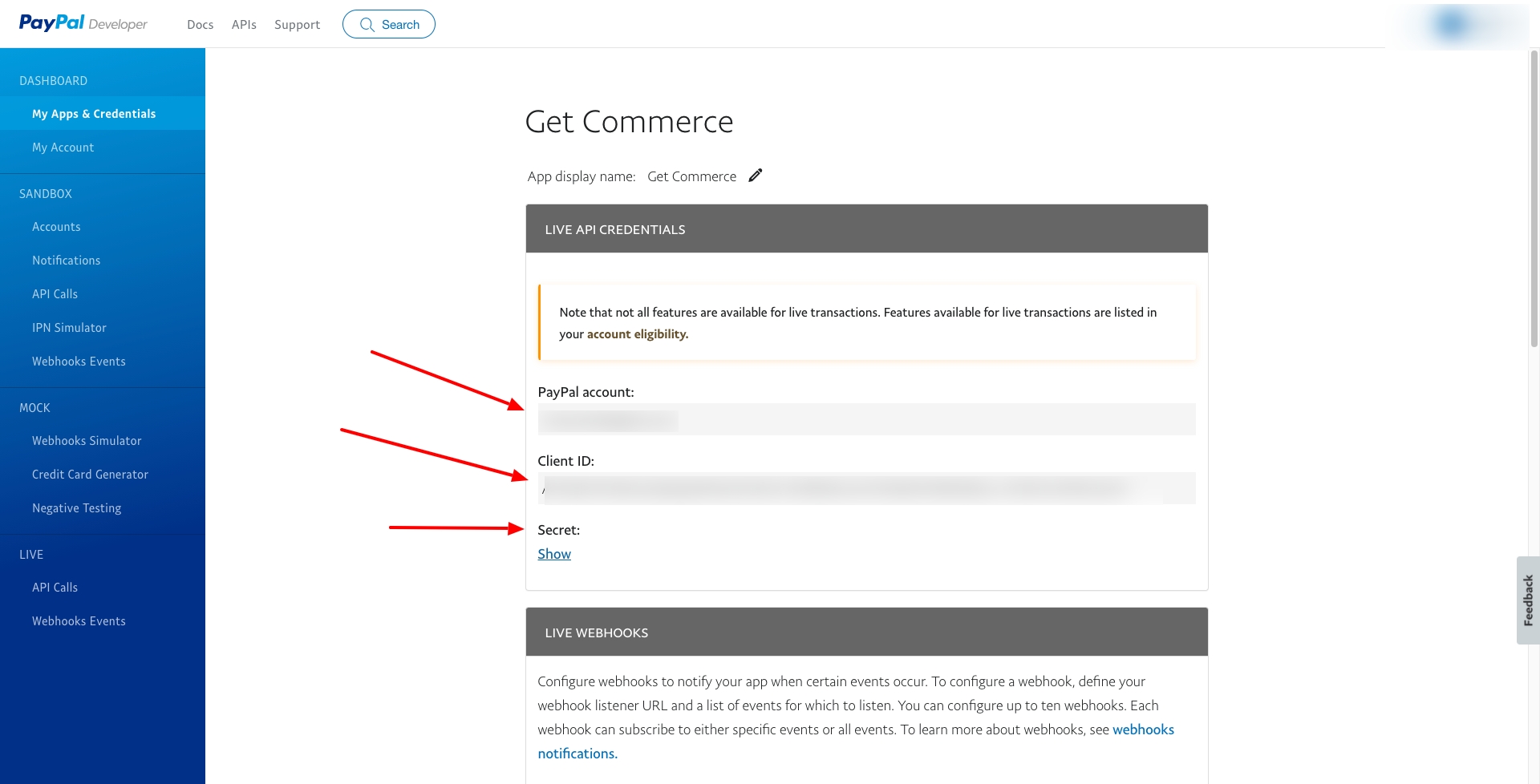Click the pencil edit icon beside app name

[755, 176]
